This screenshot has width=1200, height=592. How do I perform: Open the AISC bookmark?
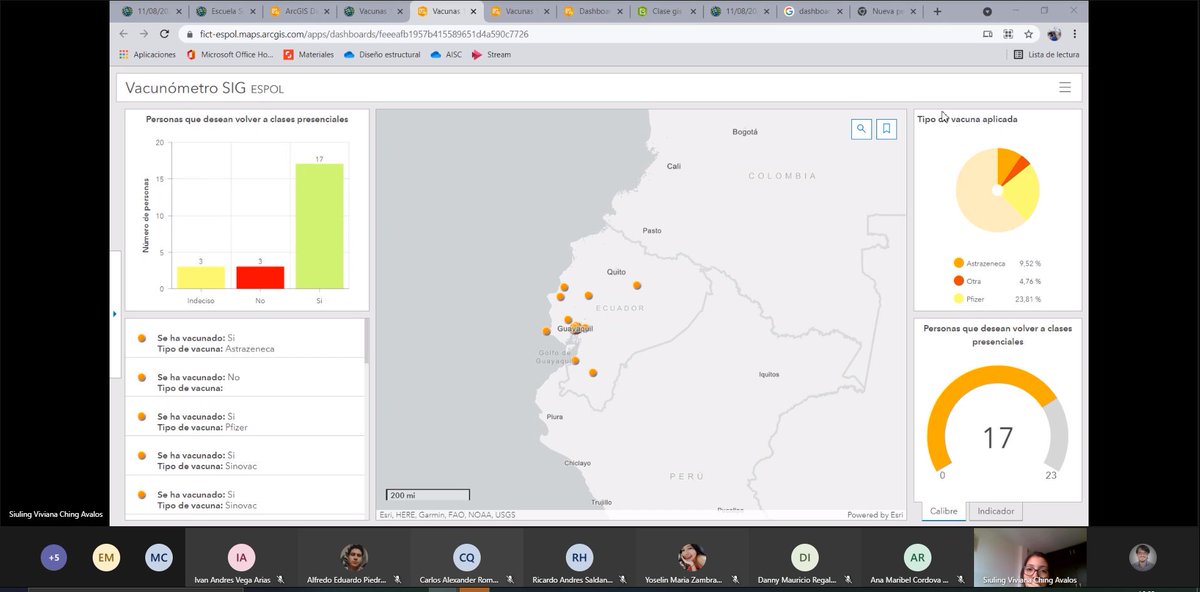447,55
